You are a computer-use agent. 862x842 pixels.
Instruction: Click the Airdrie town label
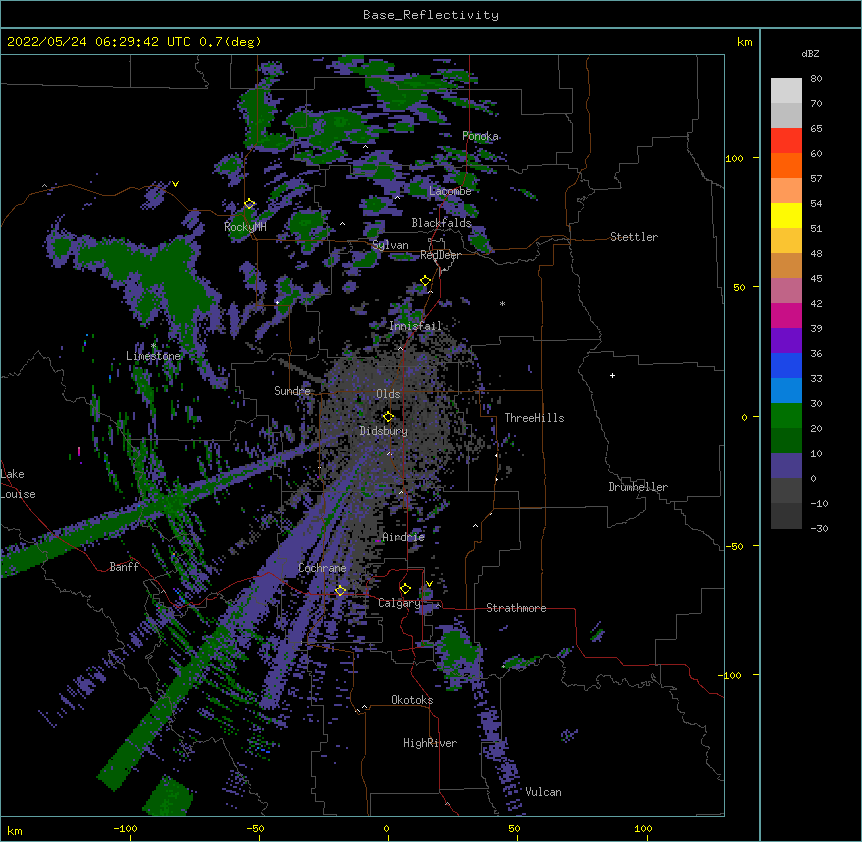(404, 537)
